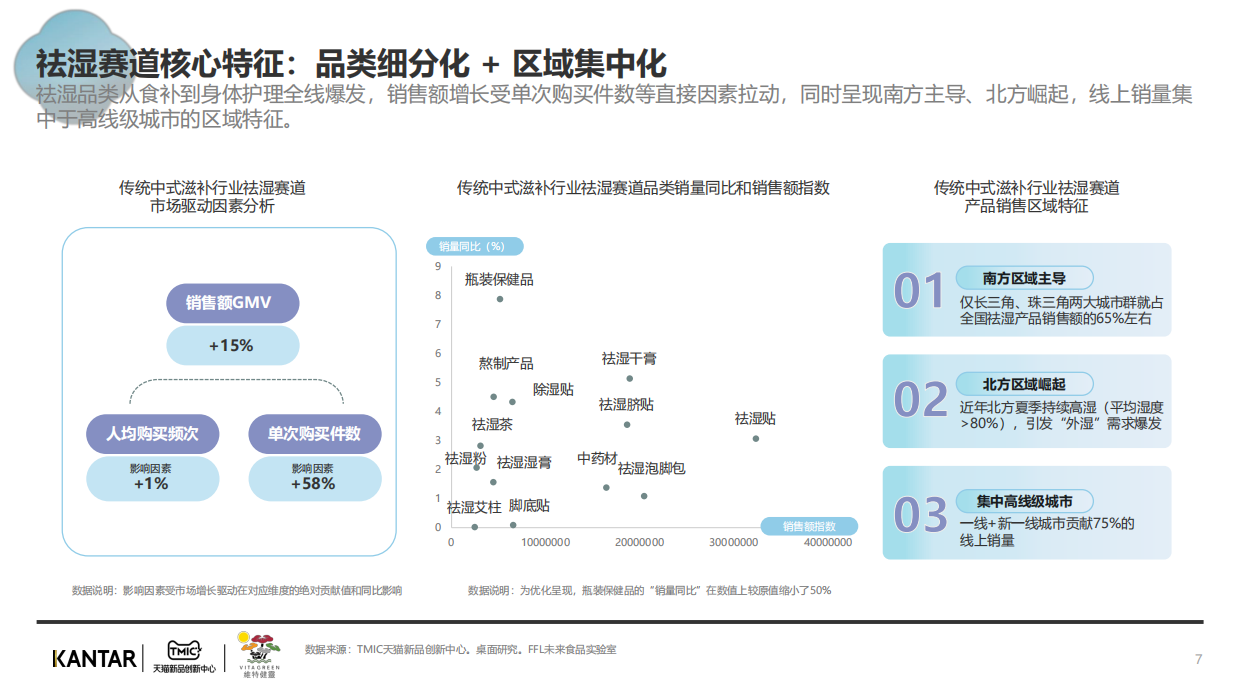Click the Vita Green 维特健灵 logo
Image resolution: width=1240 pixels, height=697 pixels.
pyautogui.click(x=261, y=655)
